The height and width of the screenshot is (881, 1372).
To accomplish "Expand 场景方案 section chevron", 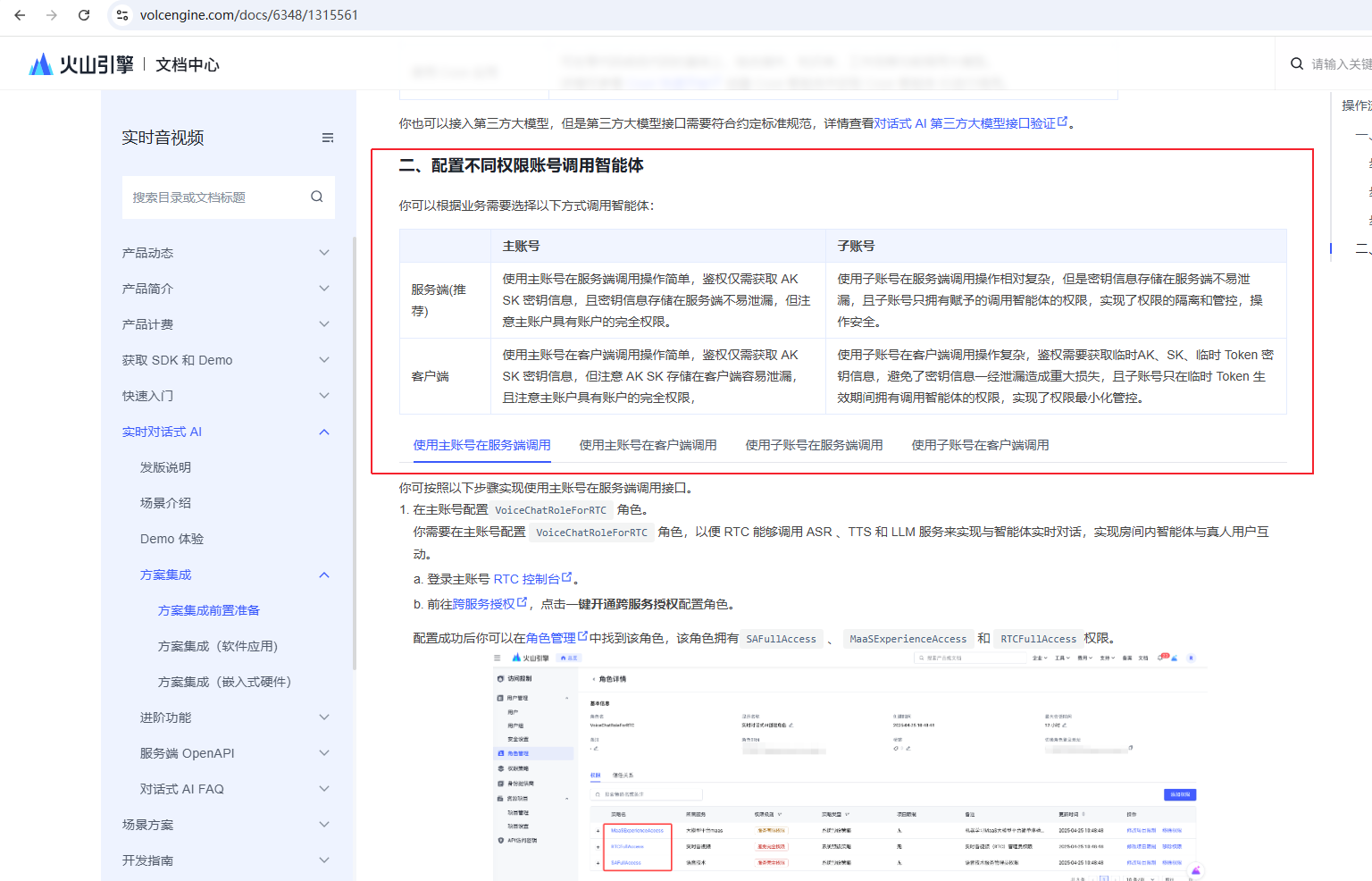I will 324,825.
